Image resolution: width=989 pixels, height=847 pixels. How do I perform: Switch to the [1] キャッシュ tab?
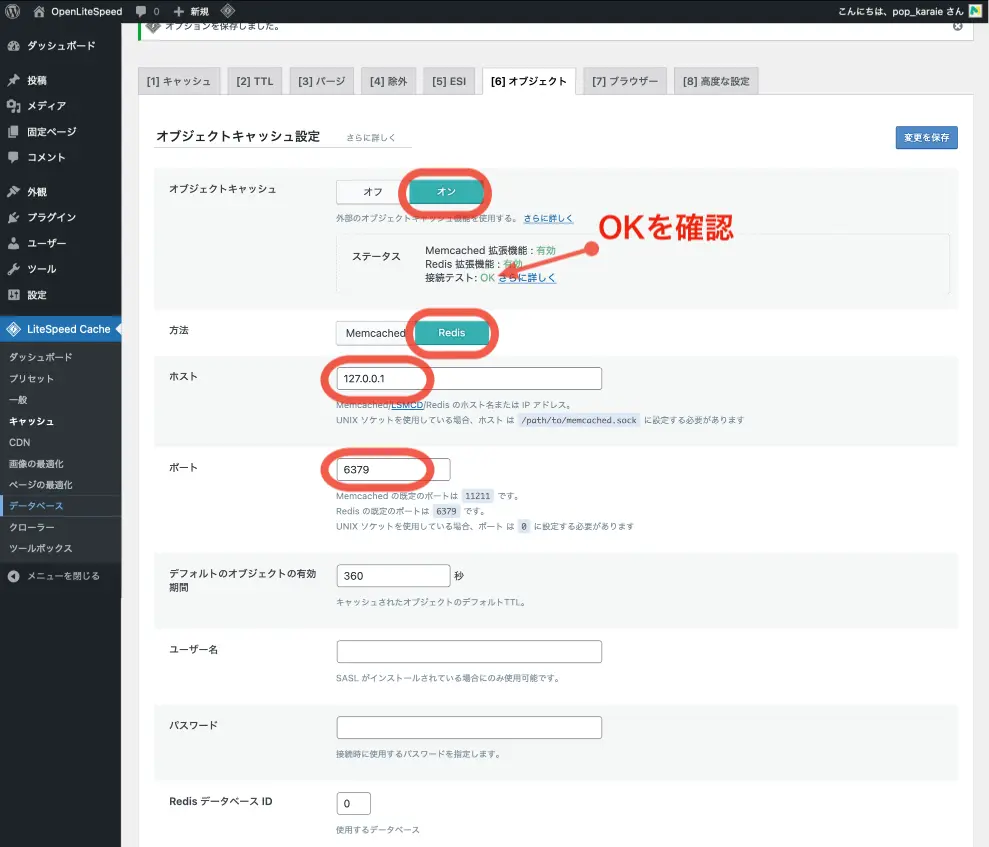[x=178, y=81]
